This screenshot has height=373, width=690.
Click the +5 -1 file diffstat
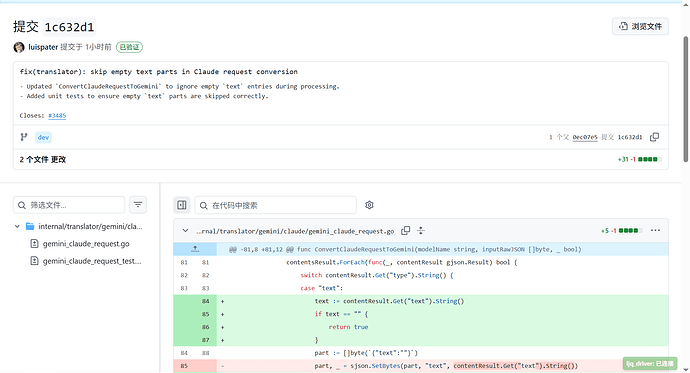(x=622, y=230)
